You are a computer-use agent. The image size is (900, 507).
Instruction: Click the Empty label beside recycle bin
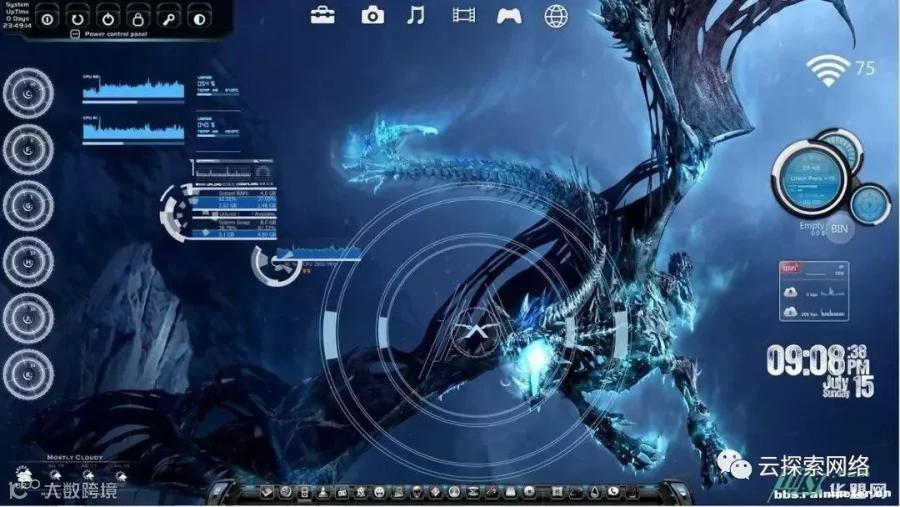click(811, 226)
